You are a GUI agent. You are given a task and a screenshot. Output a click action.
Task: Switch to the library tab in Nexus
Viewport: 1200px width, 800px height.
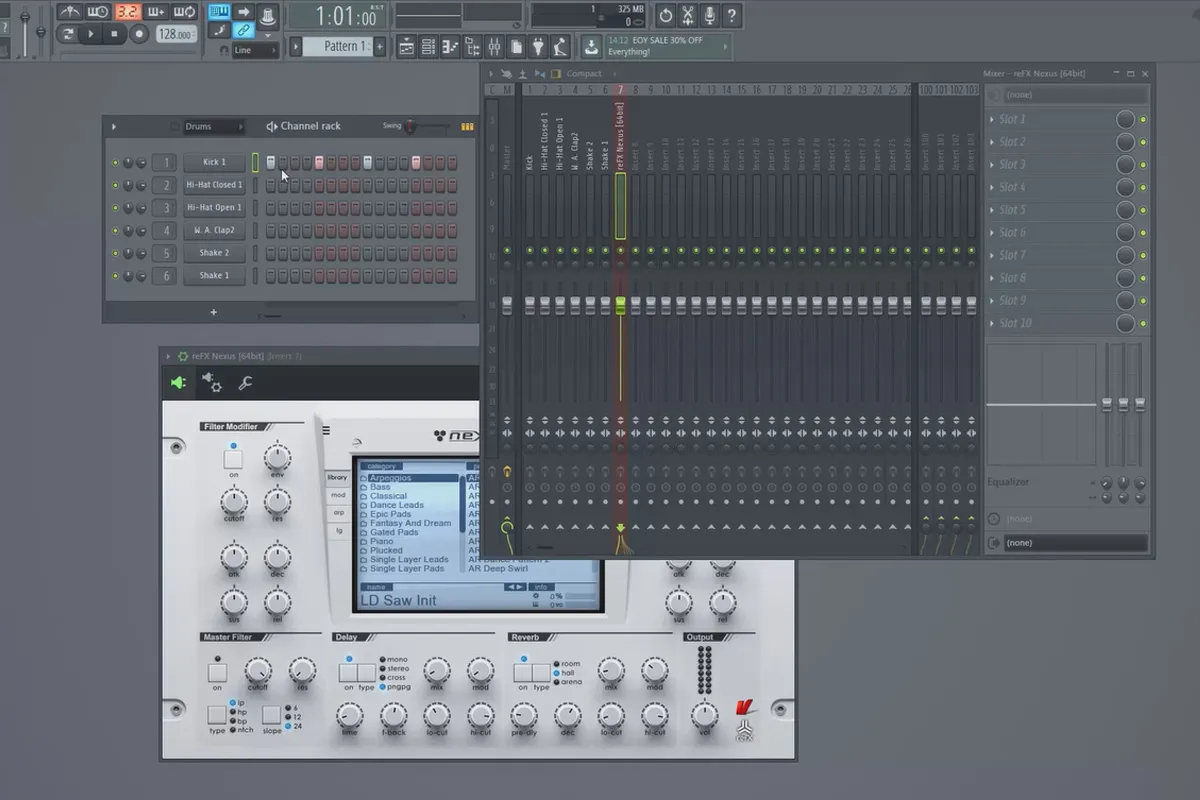coord(338,477)
